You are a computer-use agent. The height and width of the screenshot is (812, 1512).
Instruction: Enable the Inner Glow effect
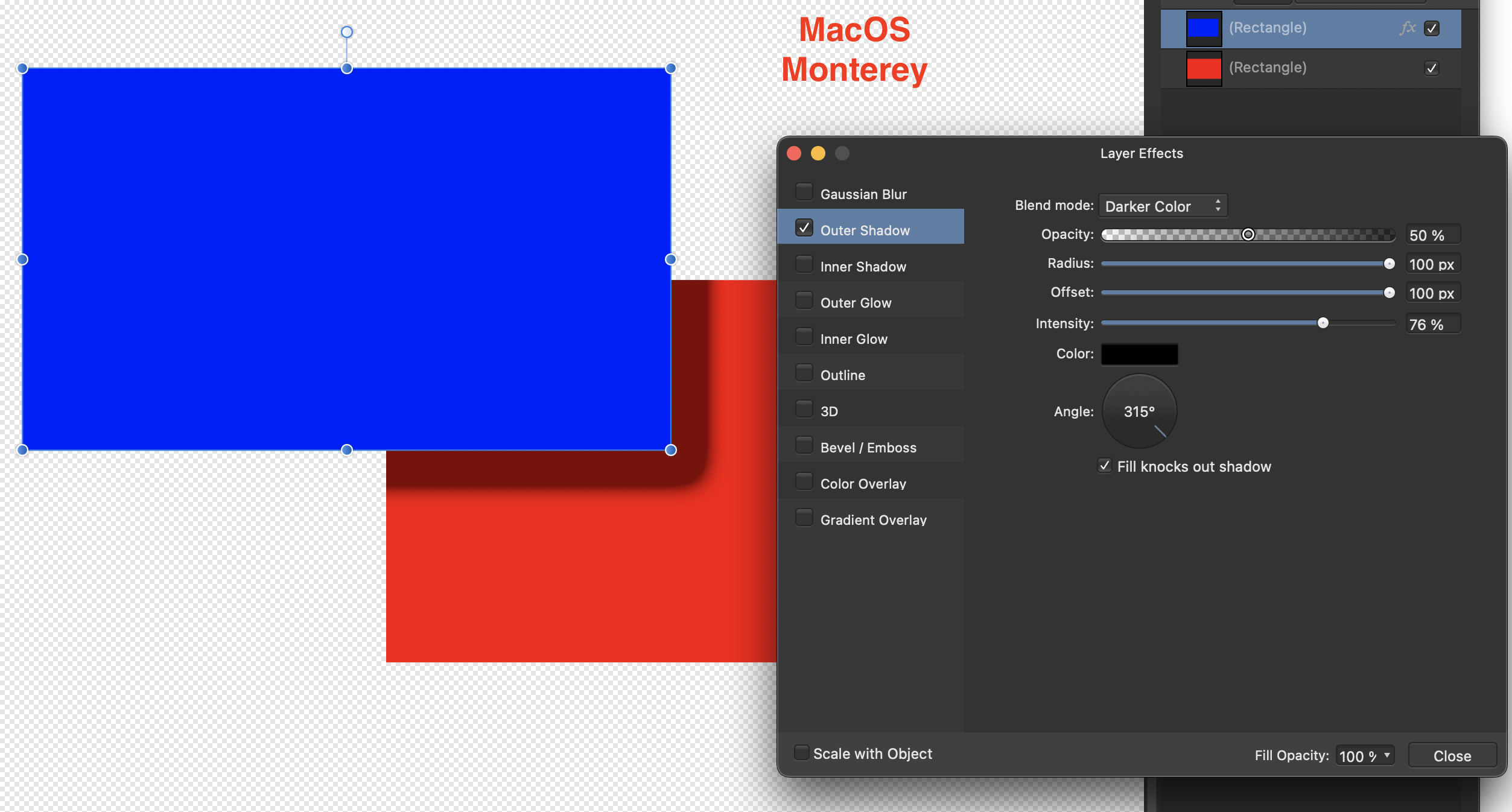click(804, 336)
